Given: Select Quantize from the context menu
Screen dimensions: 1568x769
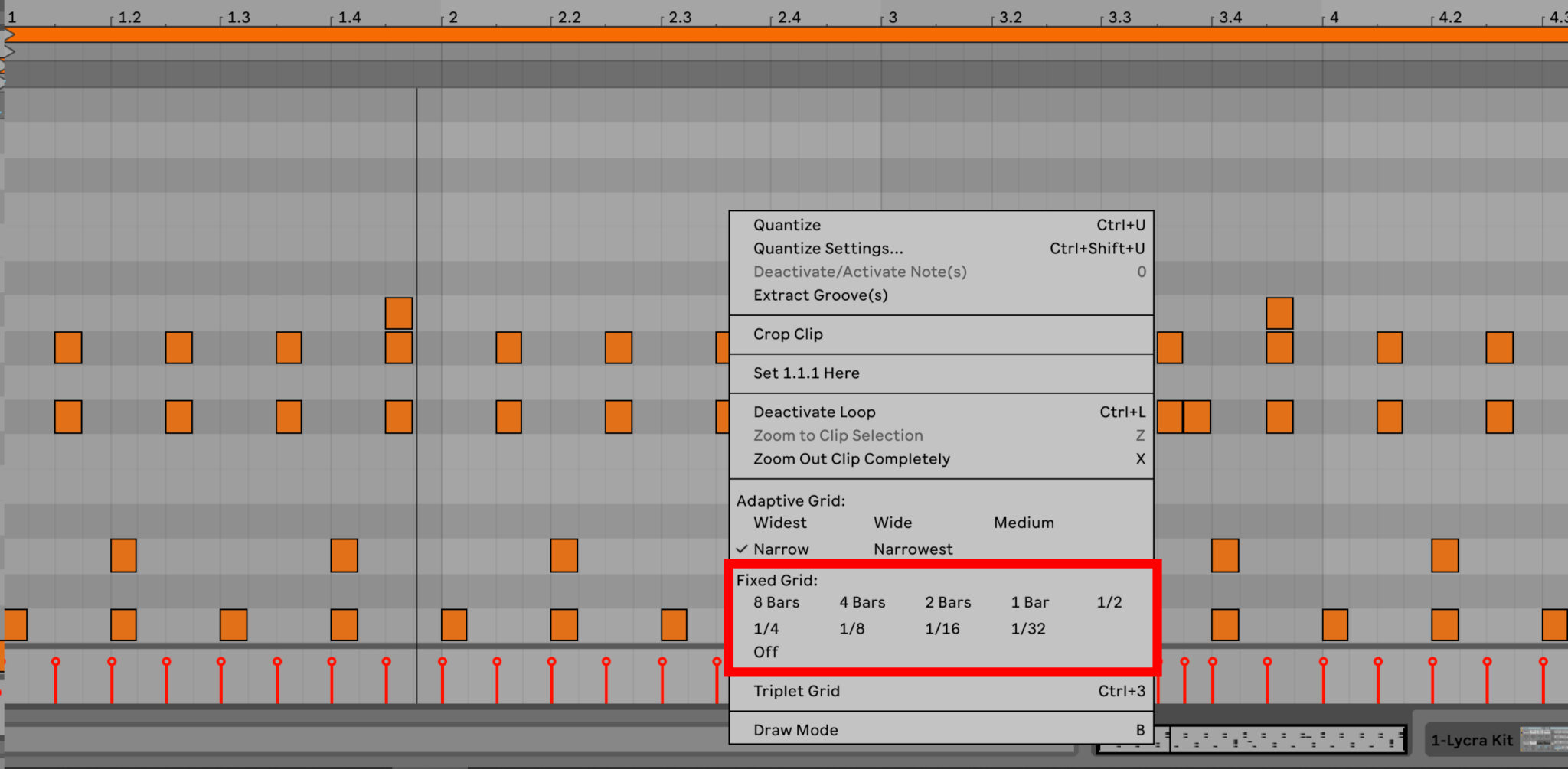Looking at the screenshot, I should [x=787, y=224].
